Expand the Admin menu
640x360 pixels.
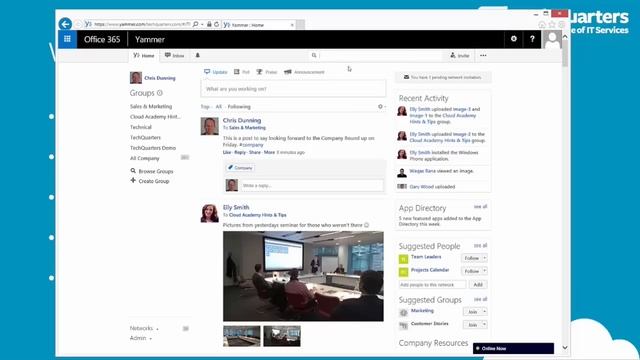click(x=141, y=338)
